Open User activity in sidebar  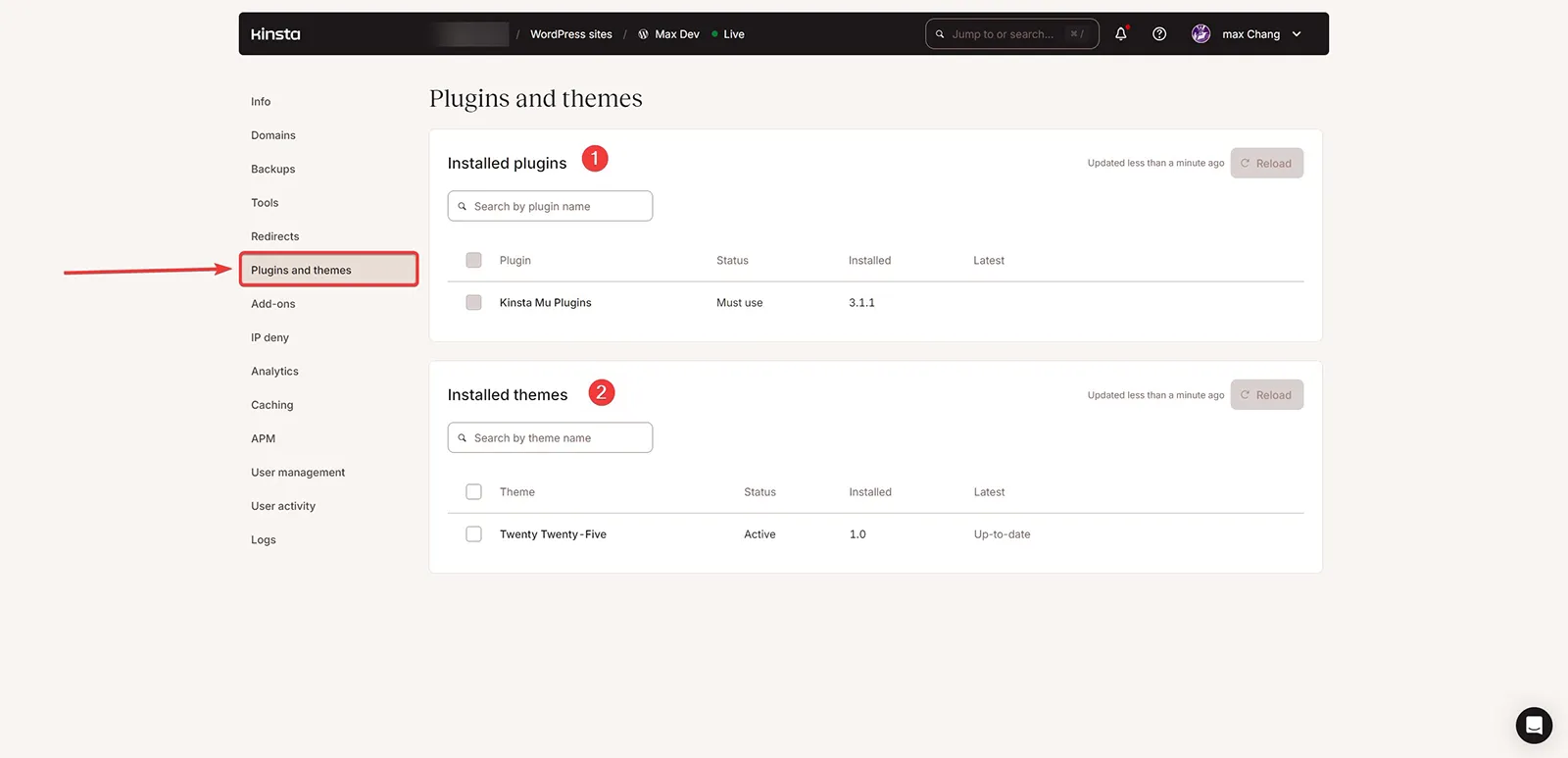click(x=283, y=506)
